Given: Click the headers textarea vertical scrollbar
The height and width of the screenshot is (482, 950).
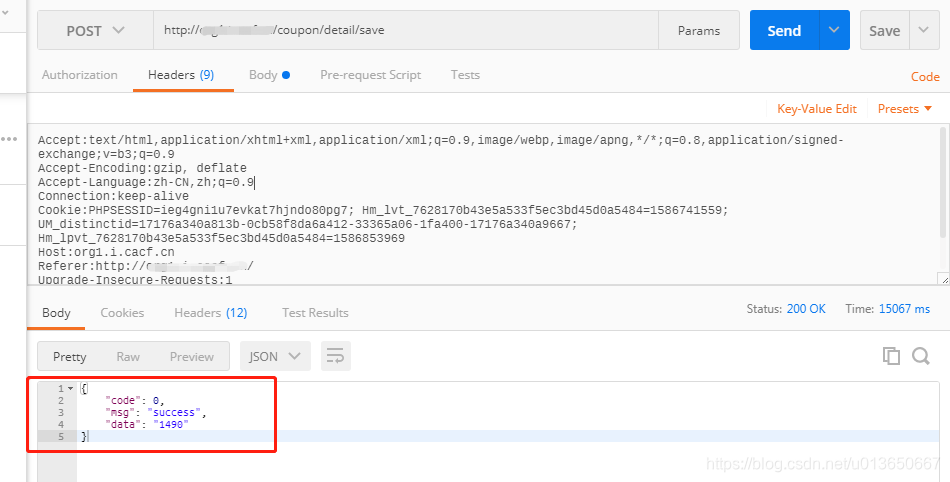Looking at the screenshot, I should 943,182.
